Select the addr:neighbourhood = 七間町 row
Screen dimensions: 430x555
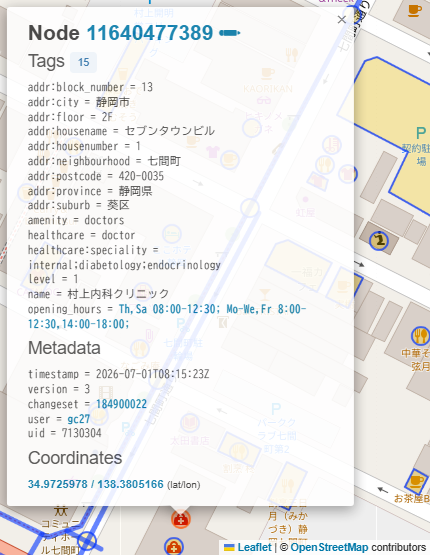tap(104, 161)
